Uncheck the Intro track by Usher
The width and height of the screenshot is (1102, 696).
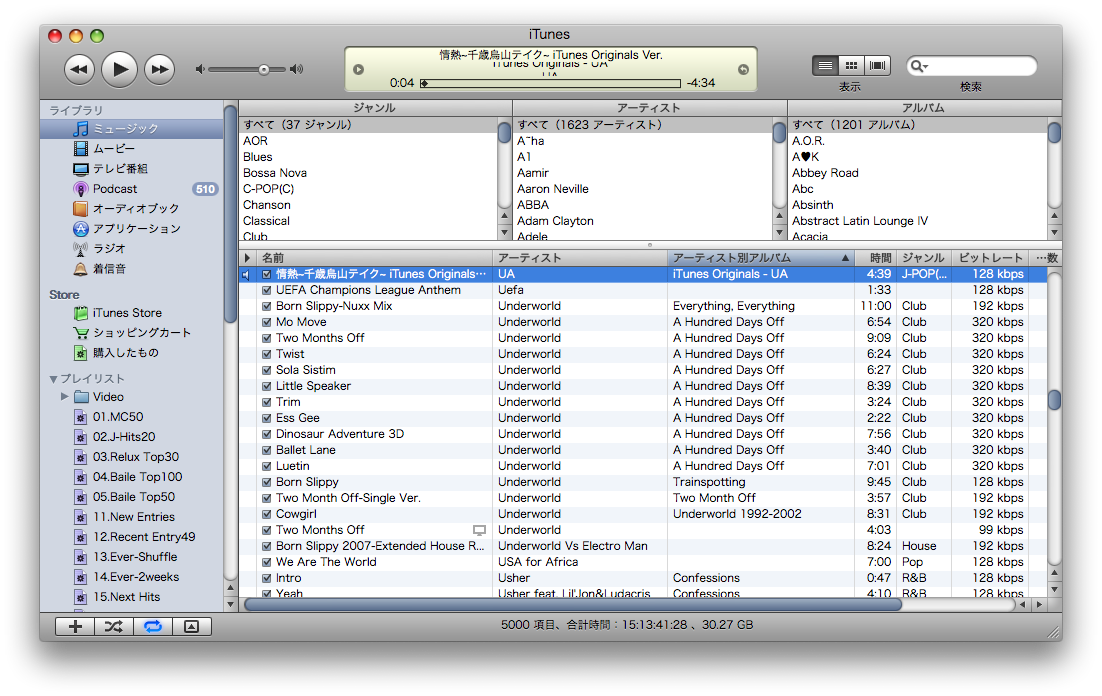266,579
